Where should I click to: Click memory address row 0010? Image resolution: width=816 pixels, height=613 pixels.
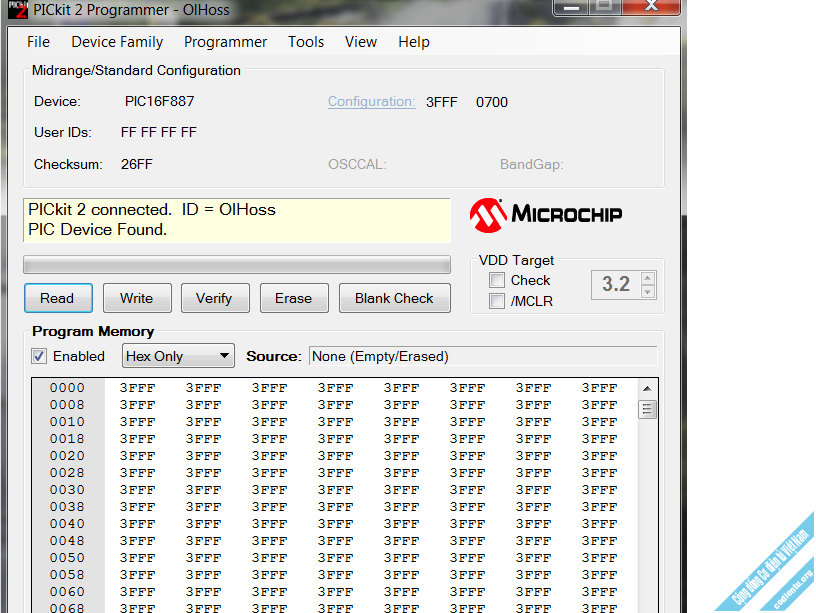coord(67,422)
